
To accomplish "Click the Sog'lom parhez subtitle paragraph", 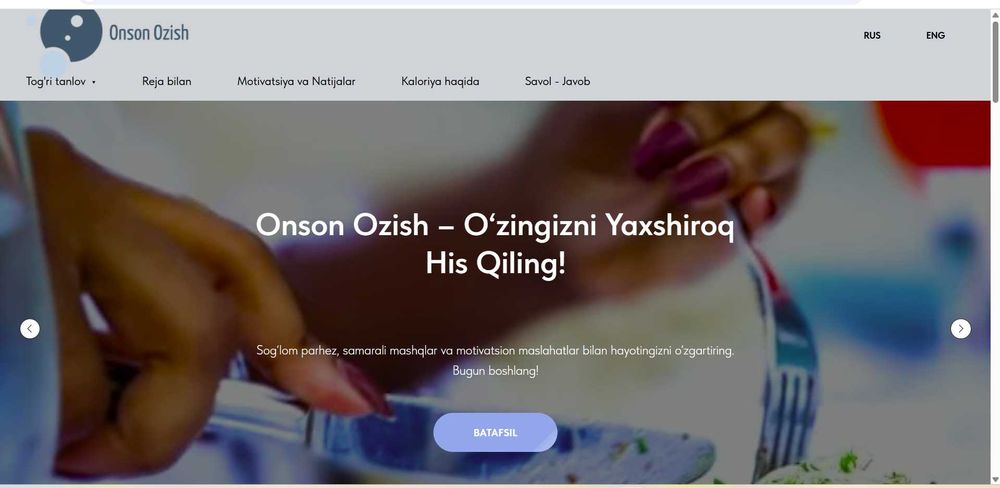I will coord(495,360).
